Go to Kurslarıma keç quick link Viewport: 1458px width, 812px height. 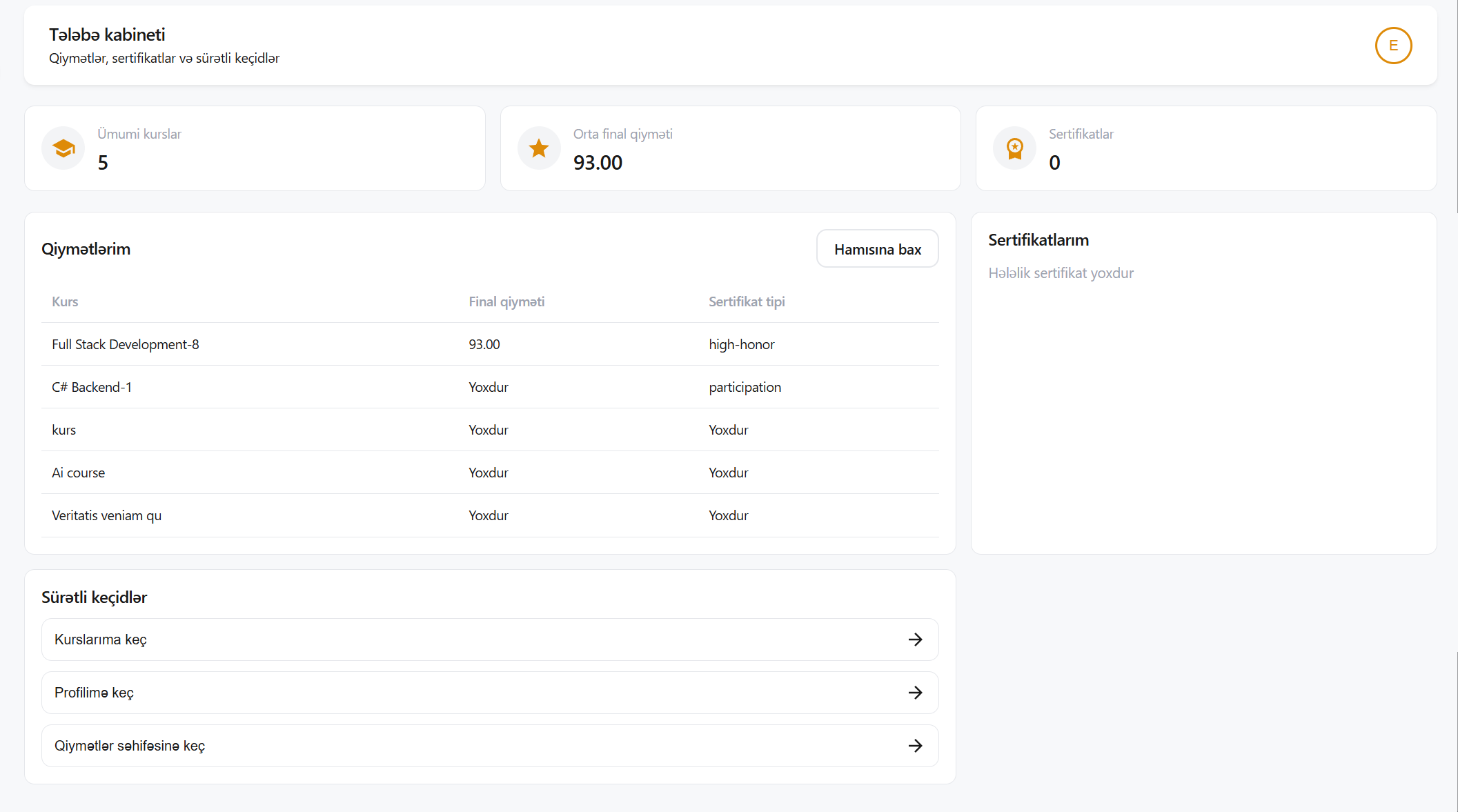[101, 640]
